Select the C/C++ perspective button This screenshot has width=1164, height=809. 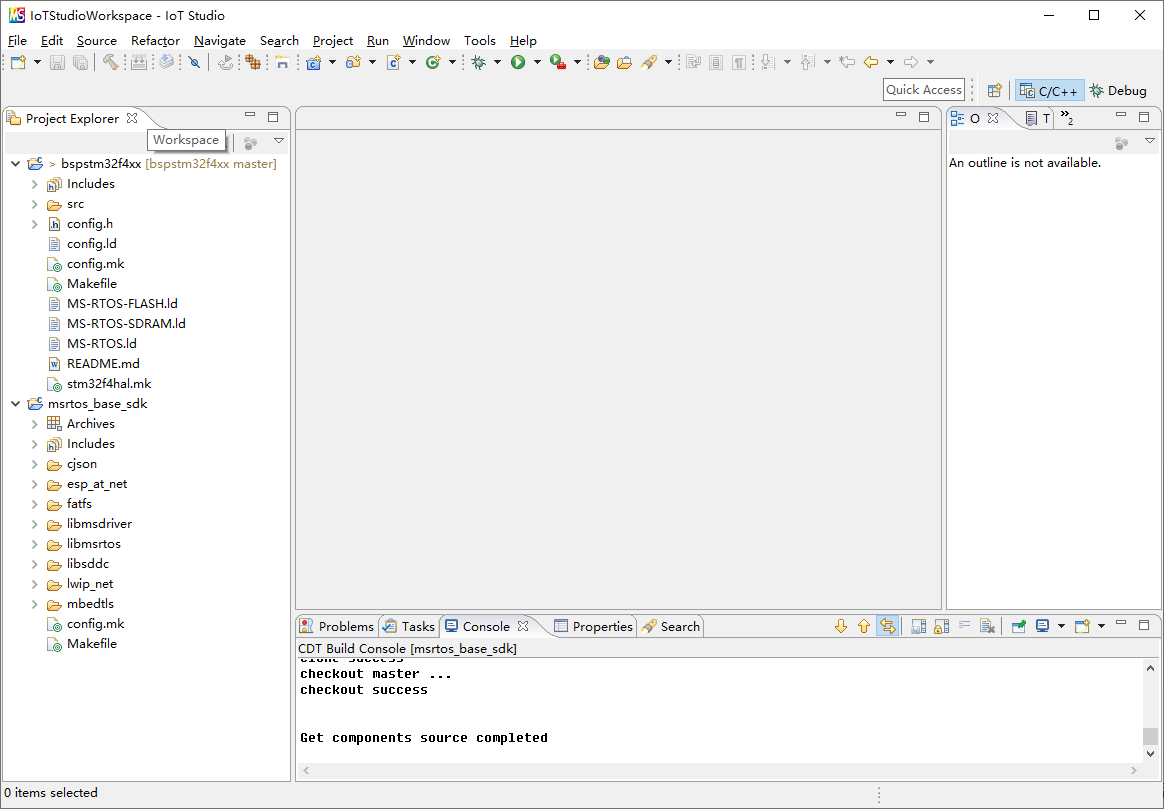1050,91
